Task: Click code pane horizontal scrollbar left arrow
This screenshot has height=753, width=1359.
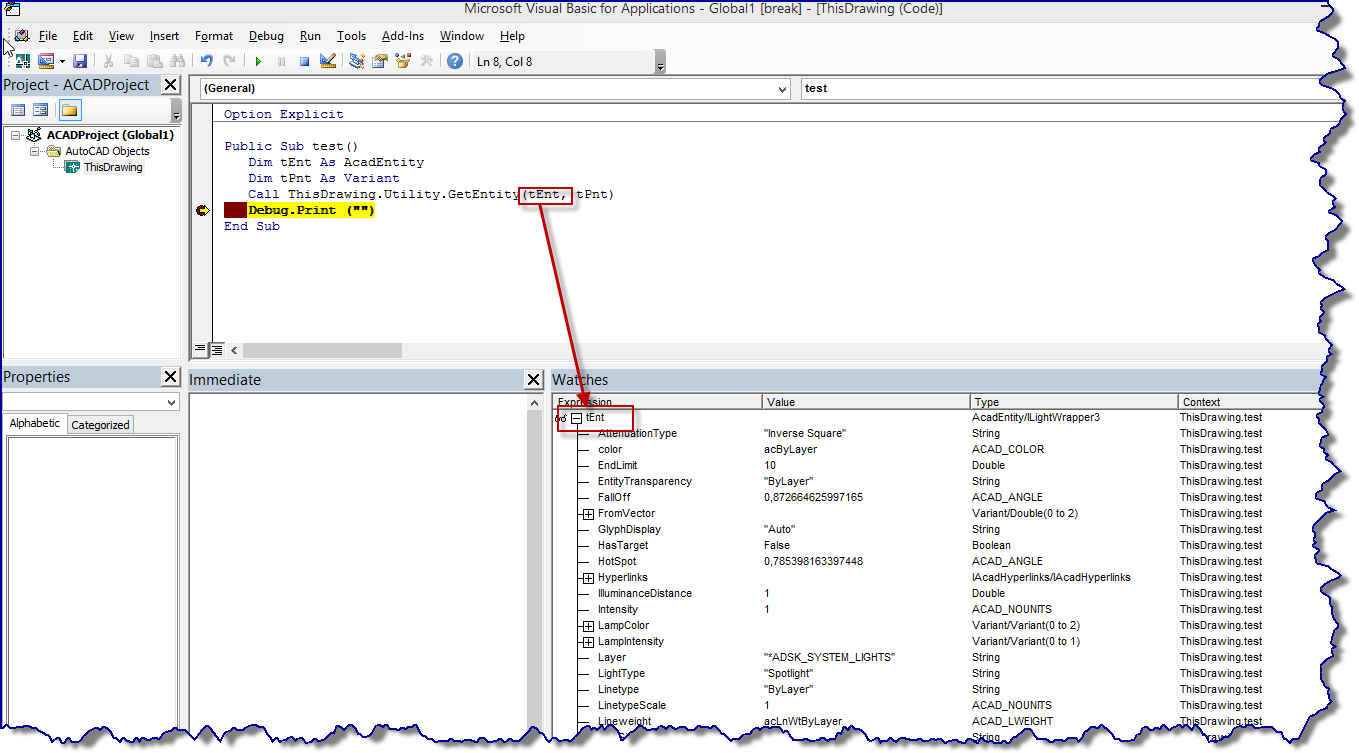Action: pos(234,350)
